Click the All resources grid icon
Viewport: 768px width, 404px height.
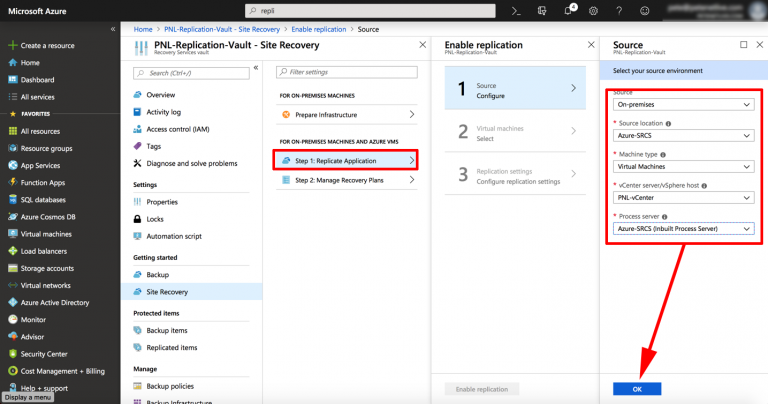pyautogui.click(x=13, y=131)
